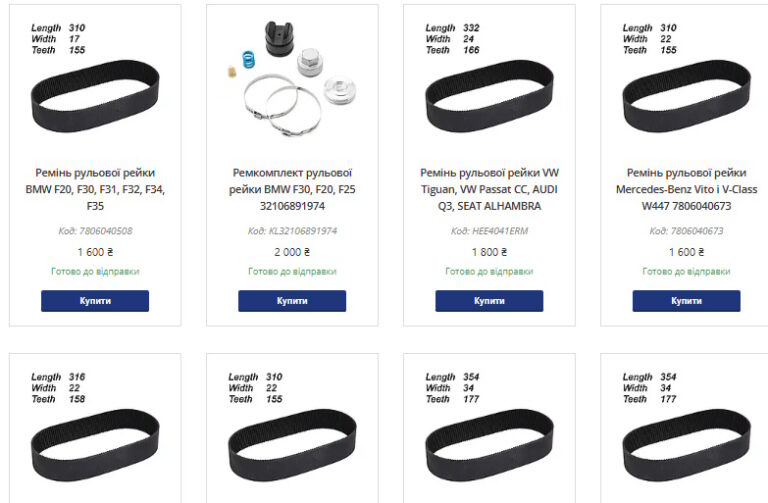Click product code HEE4041ERM

(489, 231)
